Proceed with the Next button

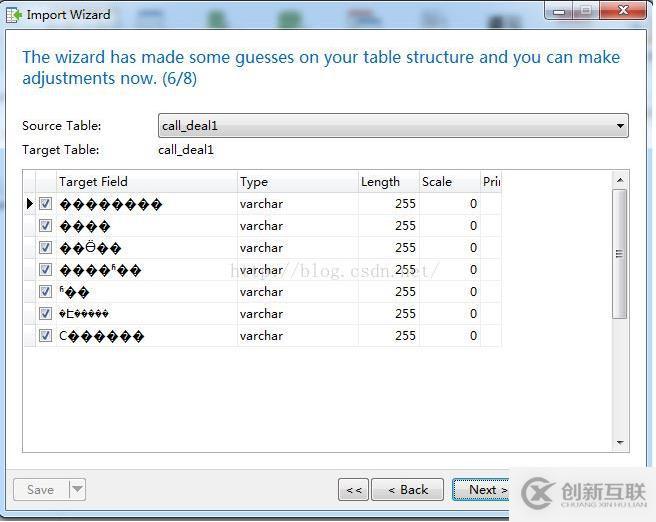point(481,489)
